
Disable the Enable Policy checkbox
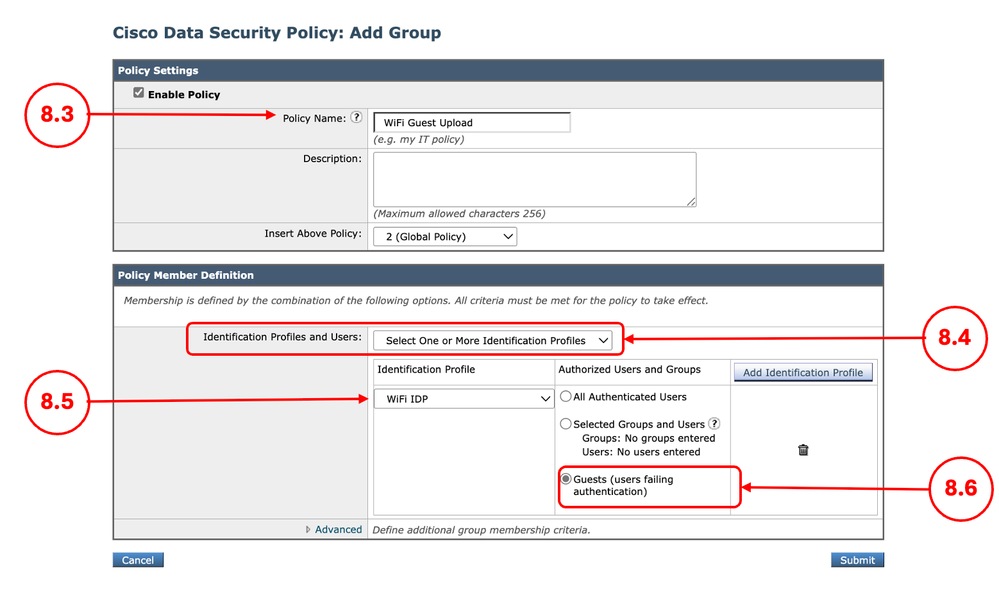(x=137, y=93)
